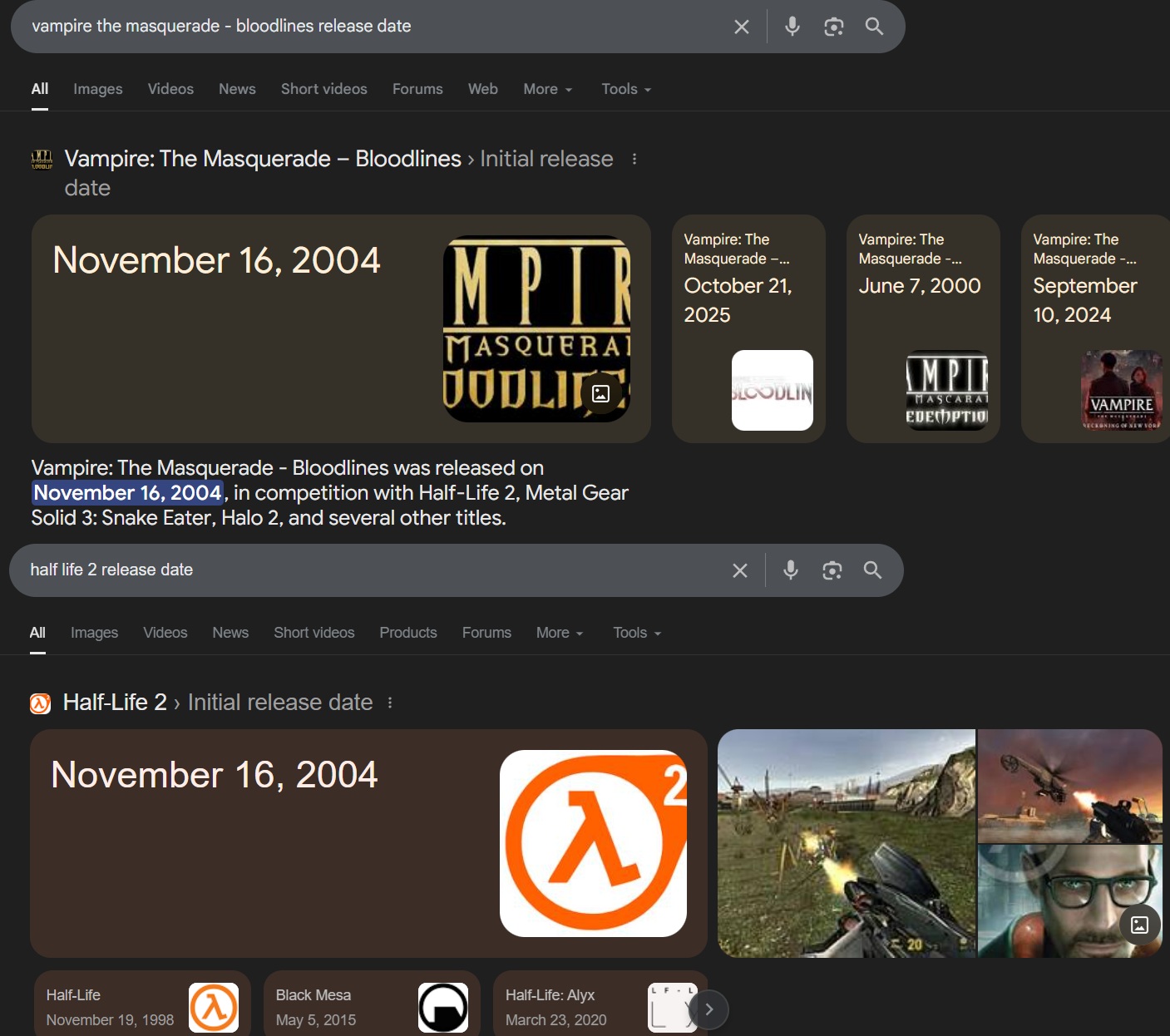Open News tab in Vampire search results
This screenshot has width=1170, height=1036.
point(237,89)
